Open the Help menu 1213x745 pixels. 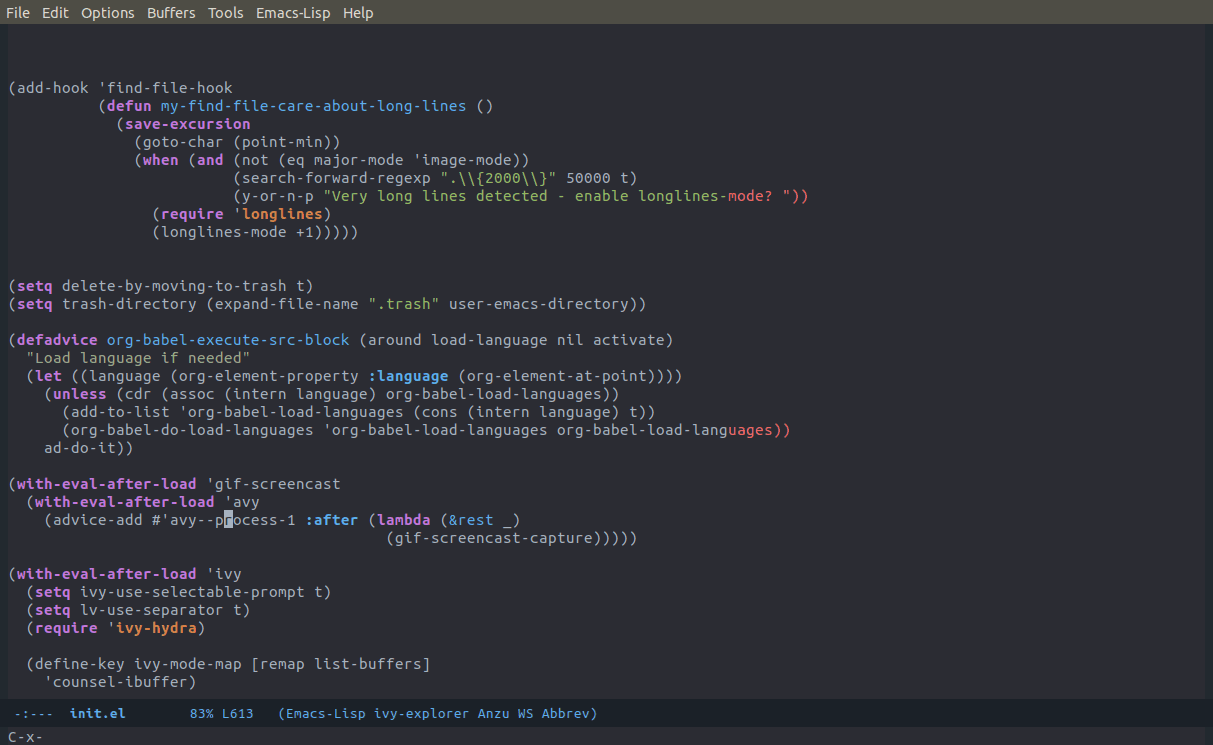click(x=358, y=13)
